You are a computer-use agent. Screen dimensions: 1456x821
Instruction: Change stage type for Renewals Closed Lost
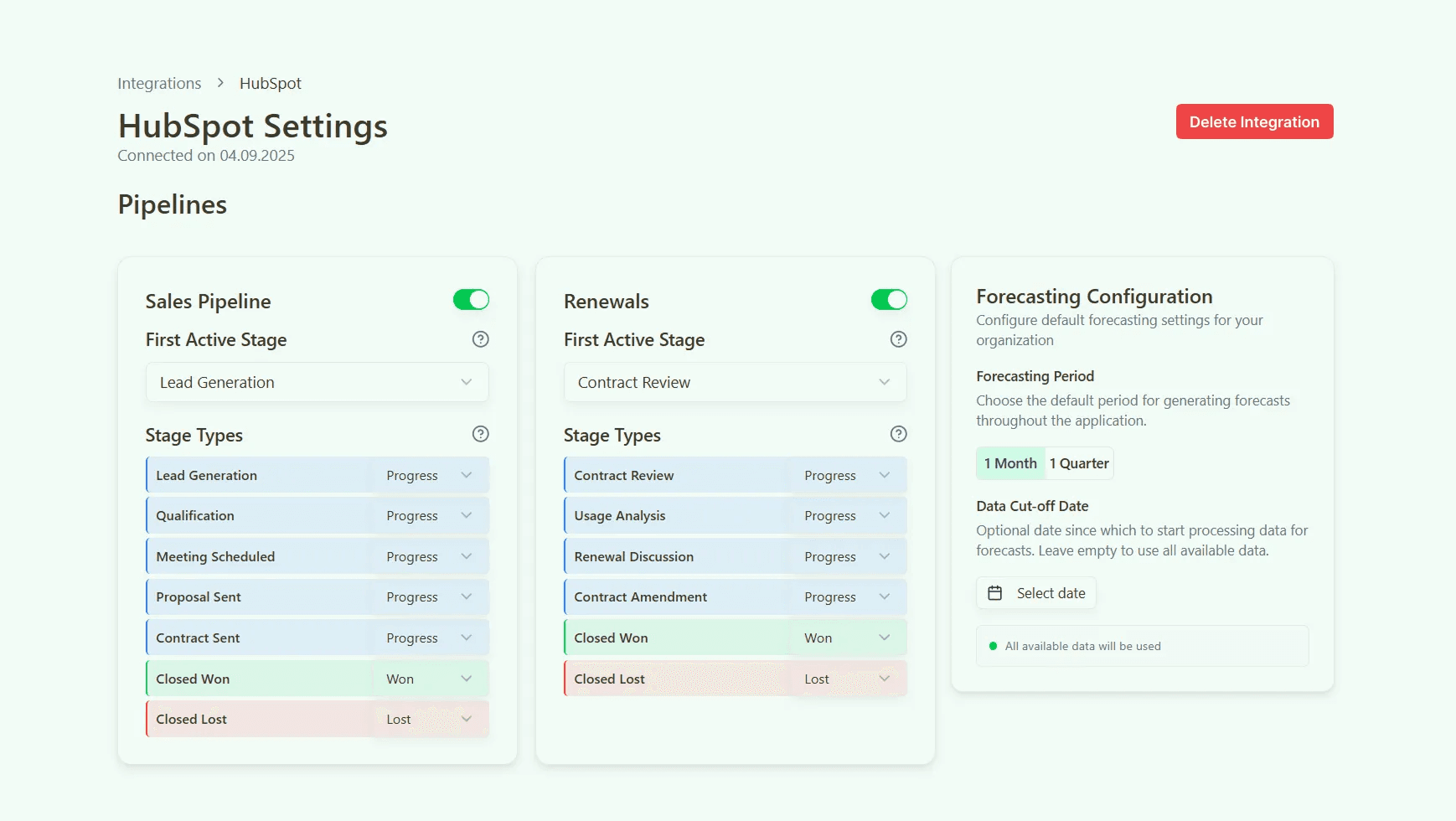(x=848, y=679)
